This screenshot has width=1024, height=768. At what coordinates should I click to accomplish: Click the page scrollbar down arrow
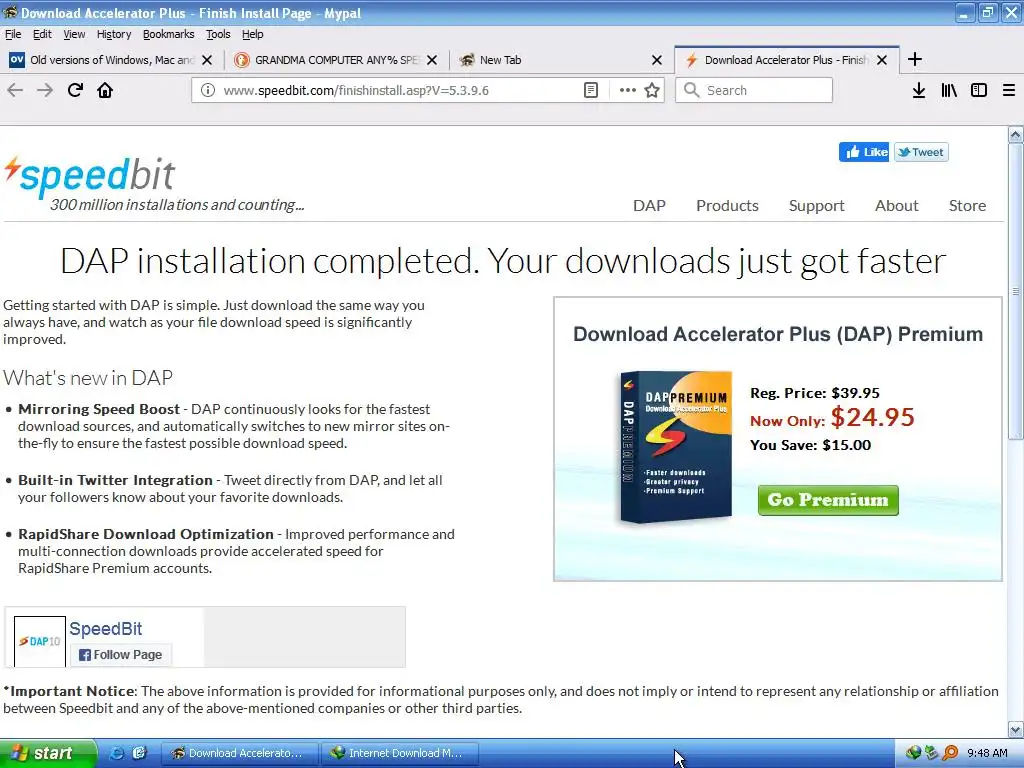(1016, 729)
